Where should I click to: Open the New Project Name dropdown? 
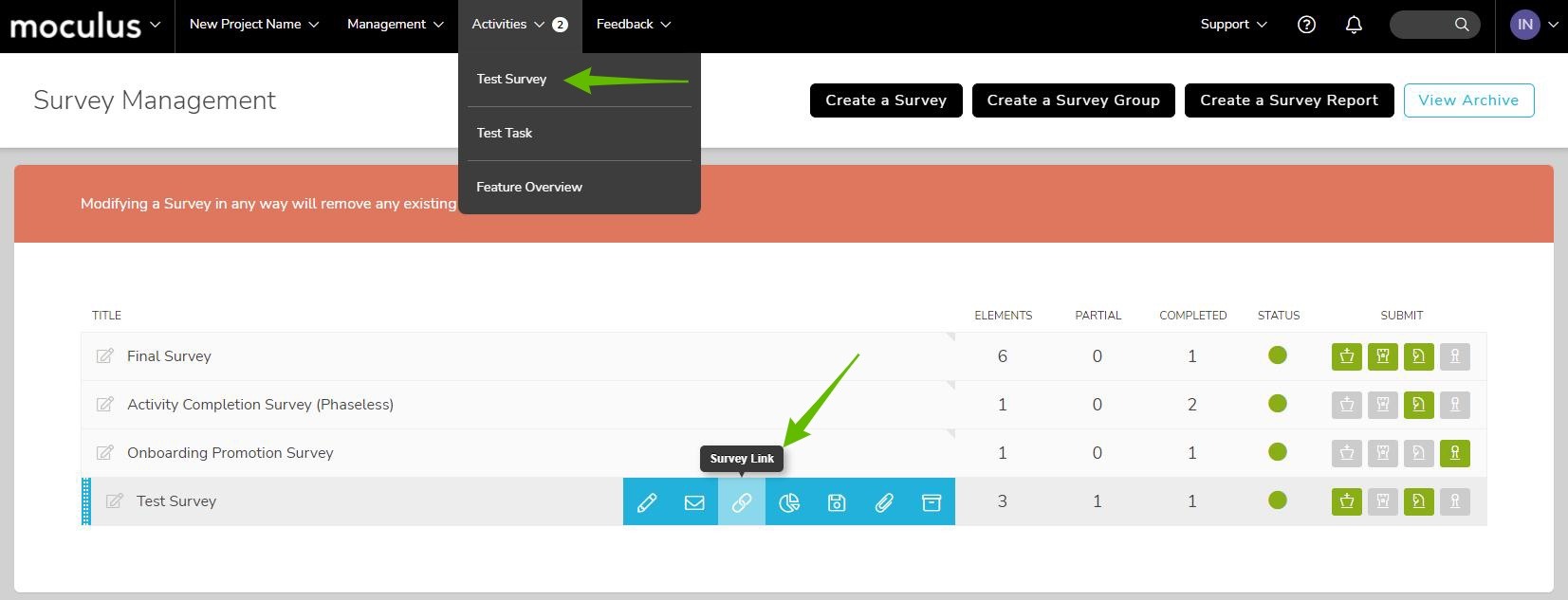pos(254,25)
